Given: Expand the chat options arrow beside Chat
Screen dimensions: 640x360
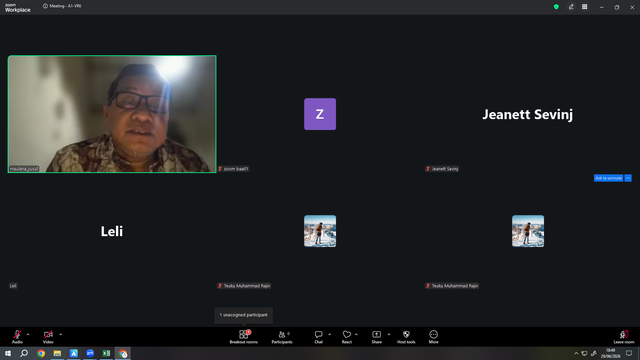Looking at the screenshot, I should point(329,334).
